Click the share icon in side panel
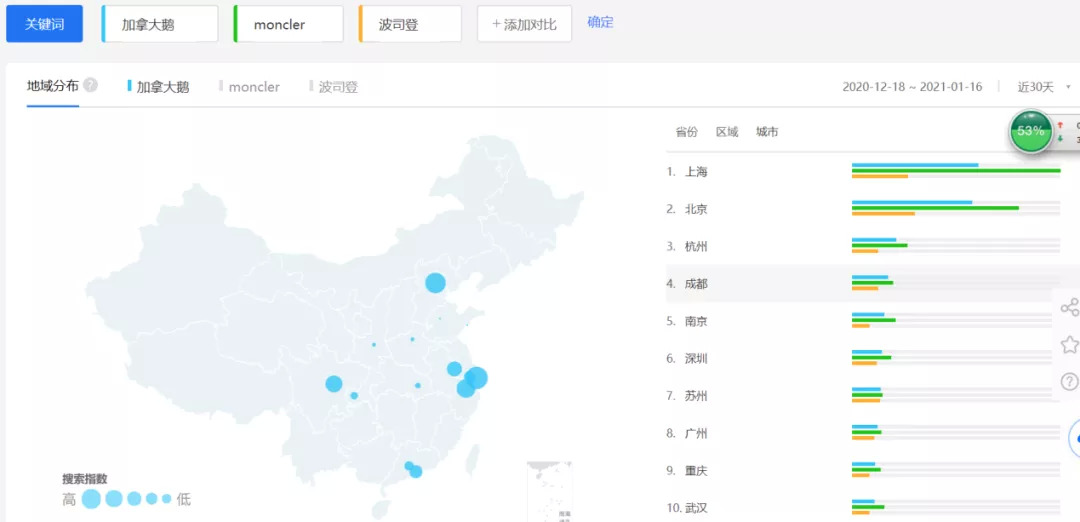This screenshot has height=522, width=1080. [x=1070, y=307]
